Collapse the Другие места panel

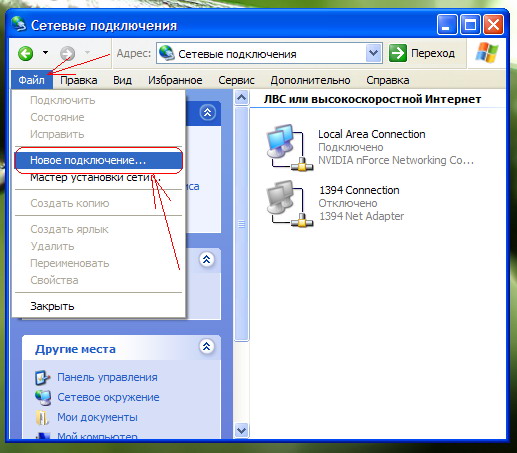(207, 347)
